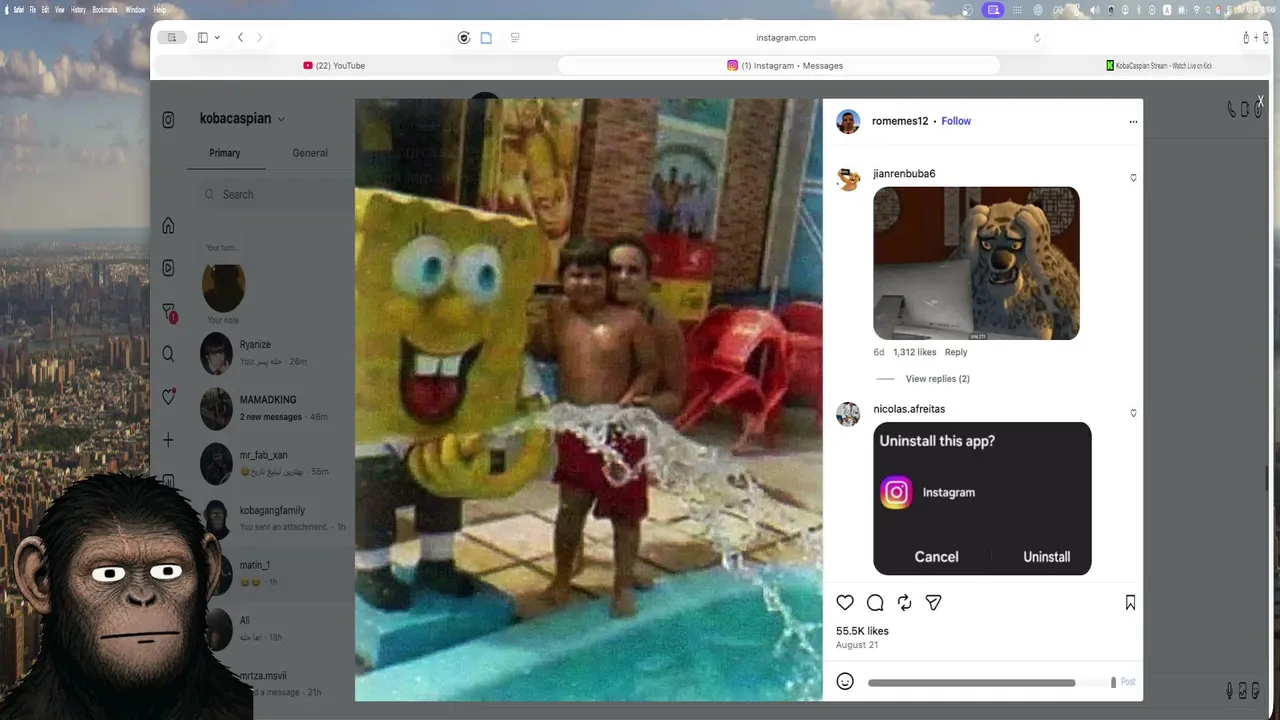Create a new post with plus icon

168,440
